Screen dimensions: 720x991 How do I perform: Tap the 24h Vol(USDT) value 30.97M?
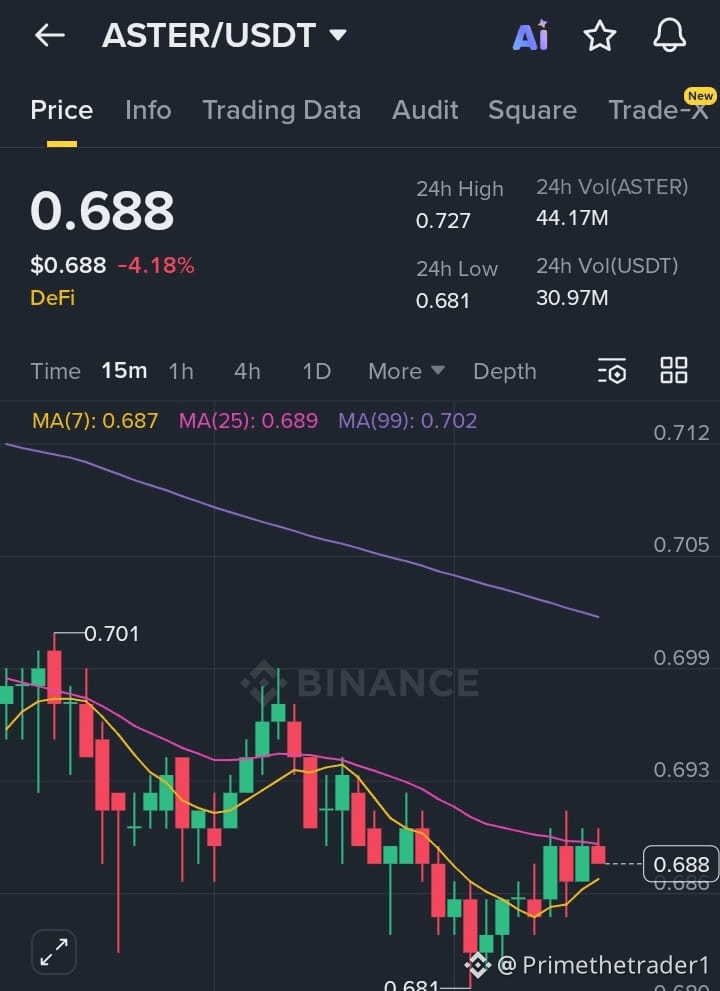click(x=571, y=297)
